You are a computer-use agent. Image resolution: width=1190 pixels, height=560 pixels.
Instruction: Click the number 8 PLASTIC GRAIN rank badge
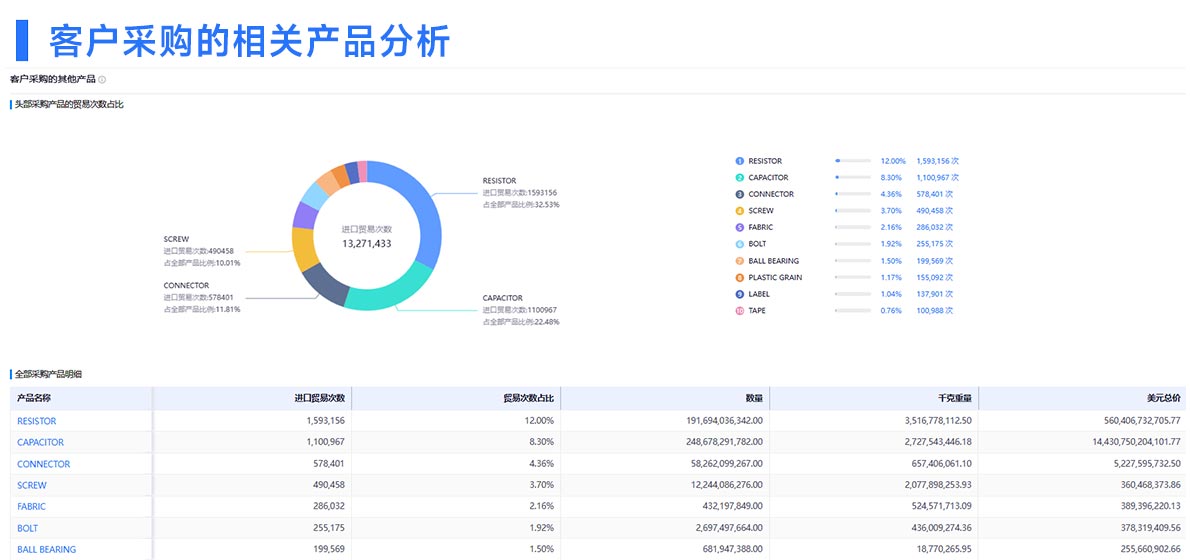(740, 278)
